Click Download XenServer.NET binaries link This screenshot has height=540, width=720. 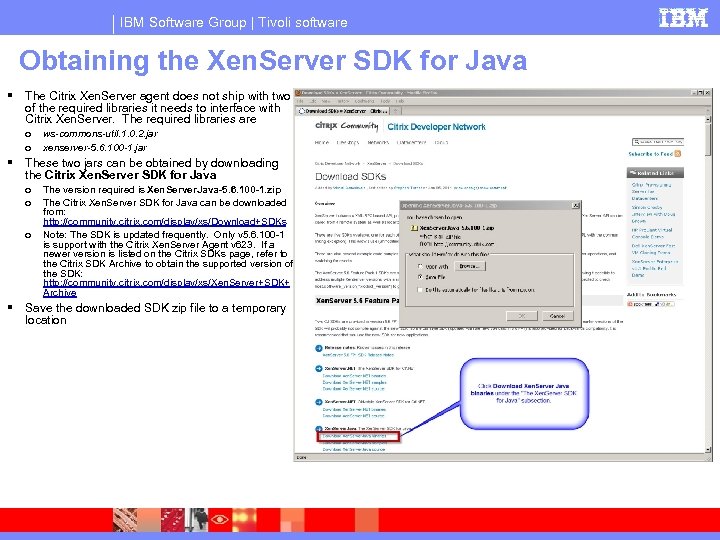354,376
